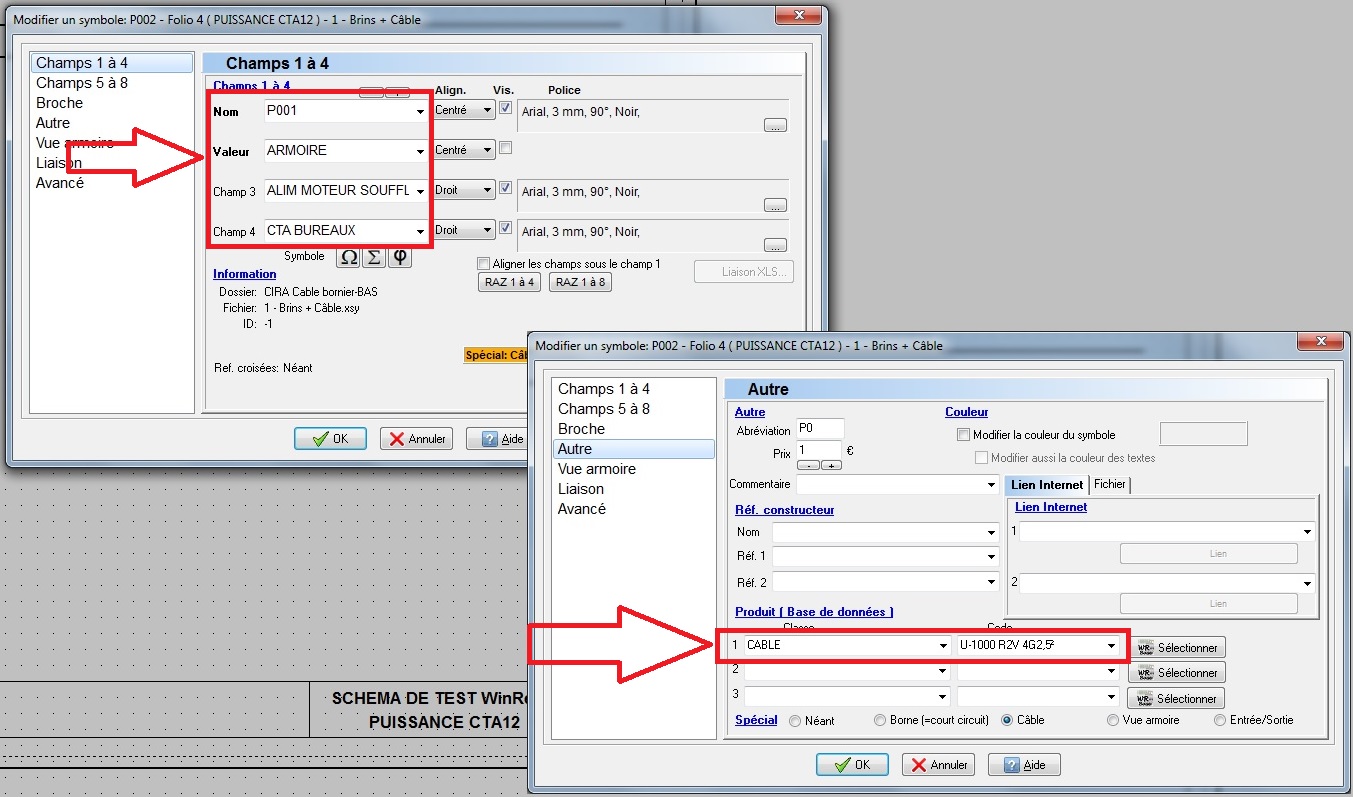1353x797 pixels.
Task: Open font settings for the Champ 4 field
Action: [x=775, y=245]
